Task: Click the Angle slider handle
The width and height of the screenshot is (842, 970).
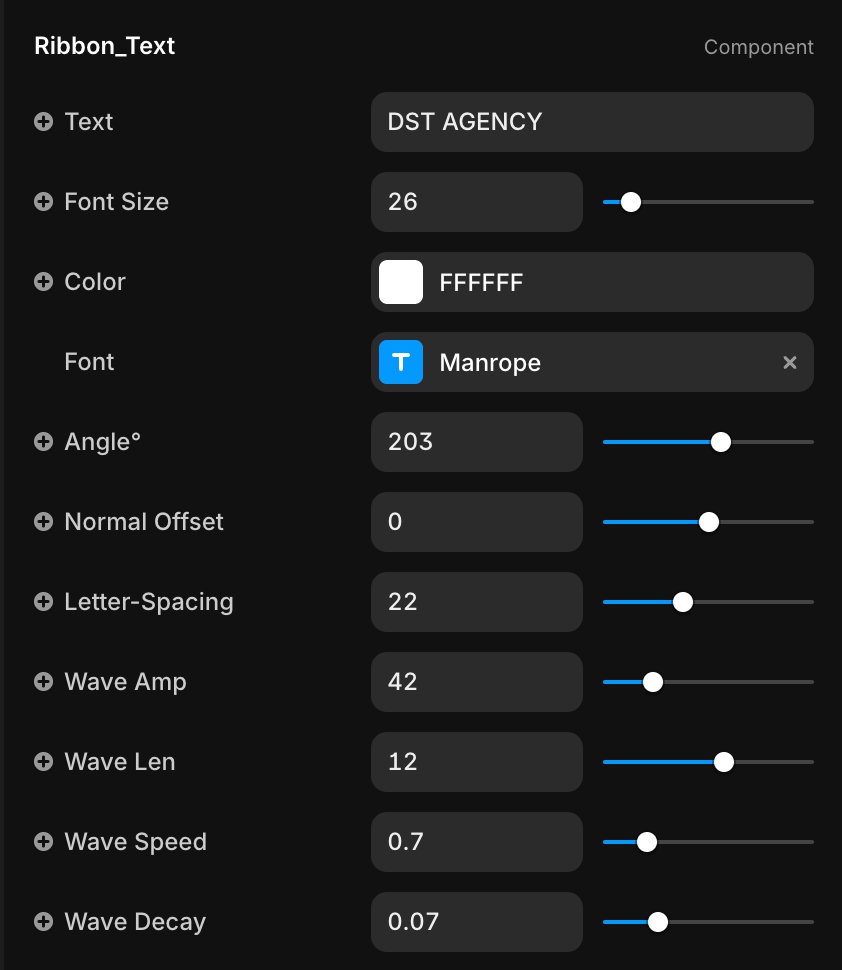Action: click(721, 442)
